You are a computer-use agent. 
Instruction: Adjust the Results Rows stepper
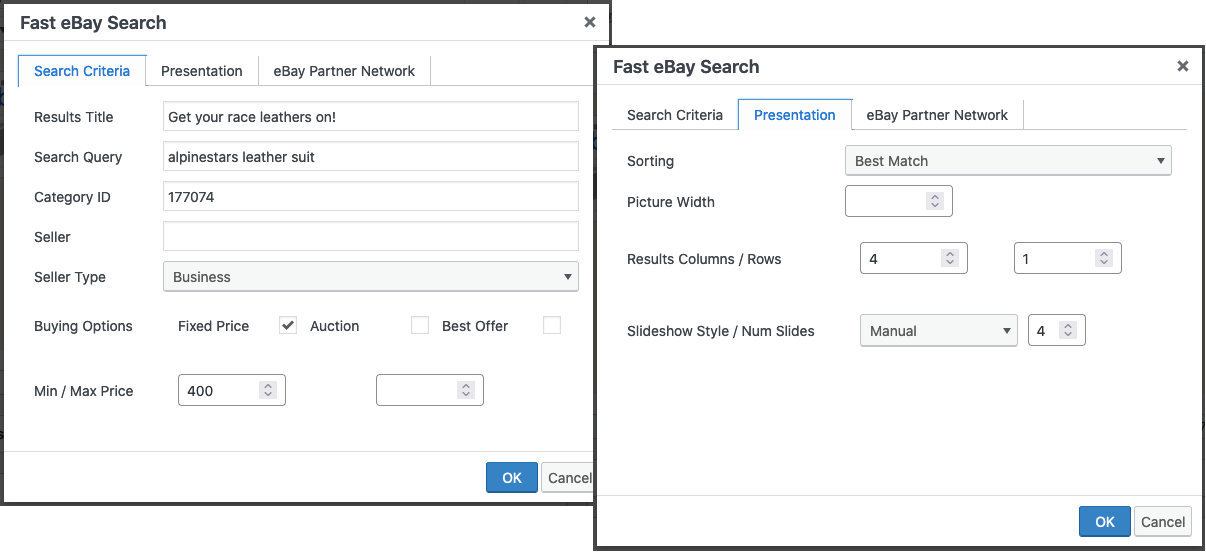[x=1103, y=258]
